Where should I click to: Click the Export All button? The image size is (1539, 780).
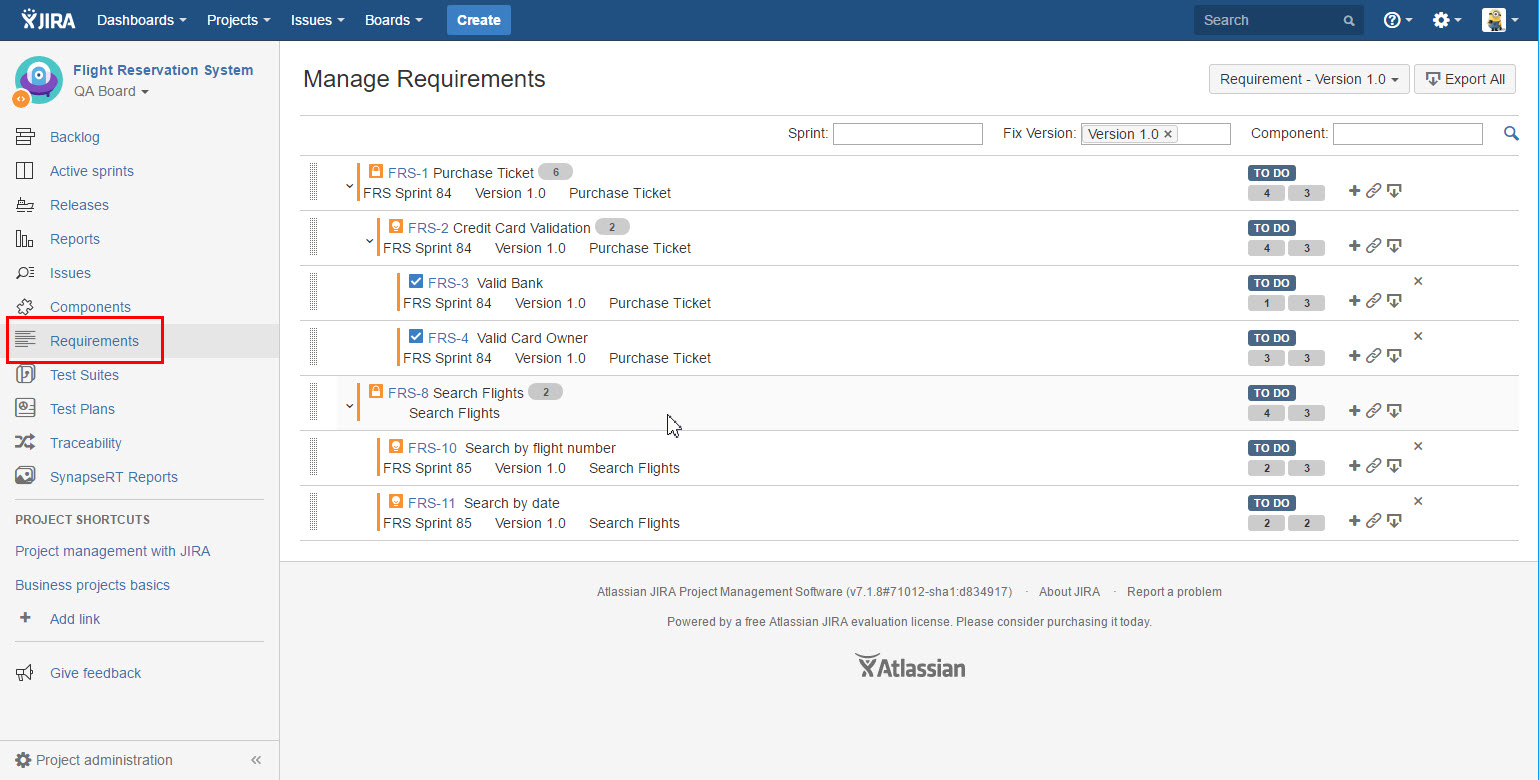point(1465,79)
